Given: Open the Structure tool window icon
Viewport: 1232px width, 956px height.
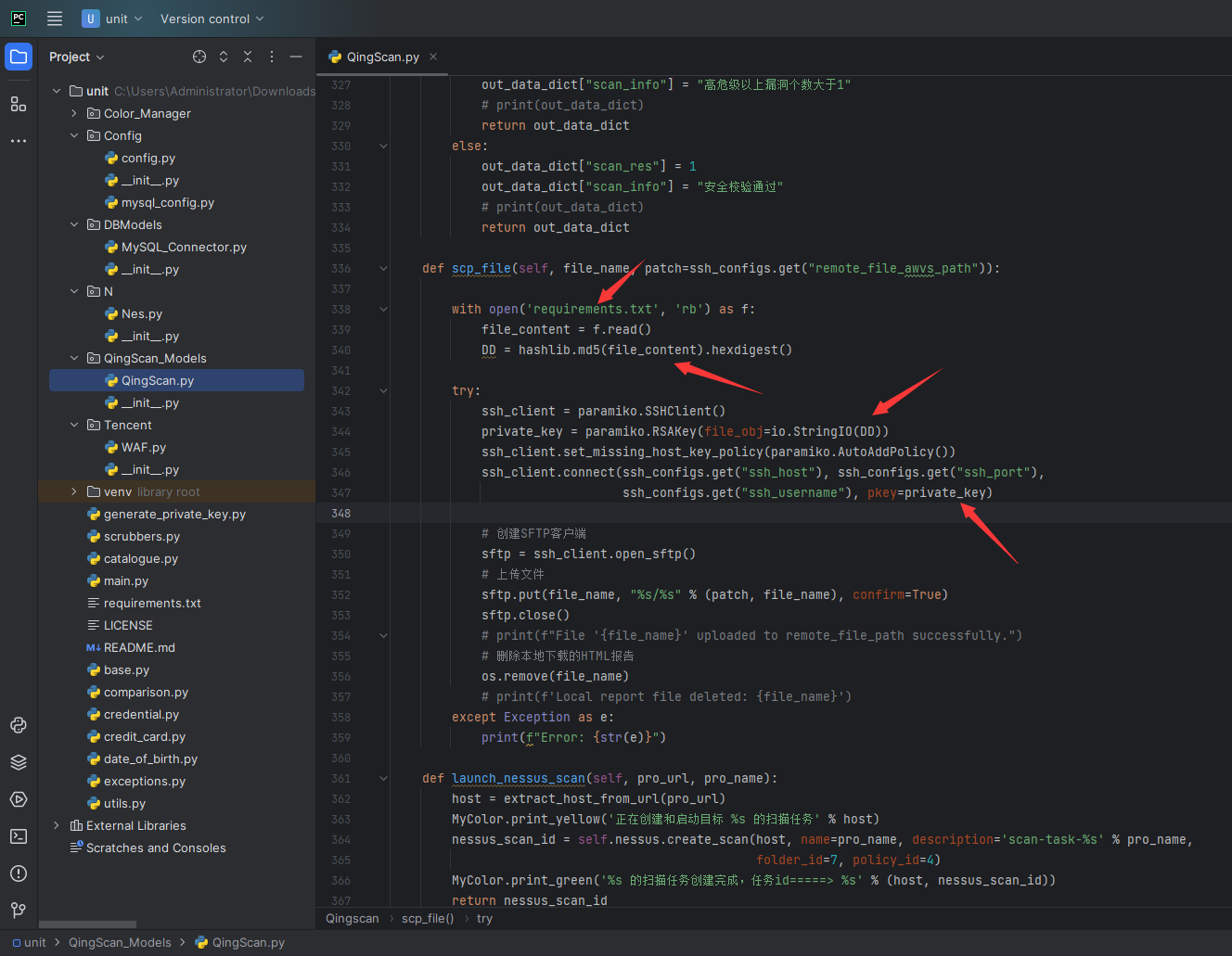Looking at the screenshot, I should point(19,104).
